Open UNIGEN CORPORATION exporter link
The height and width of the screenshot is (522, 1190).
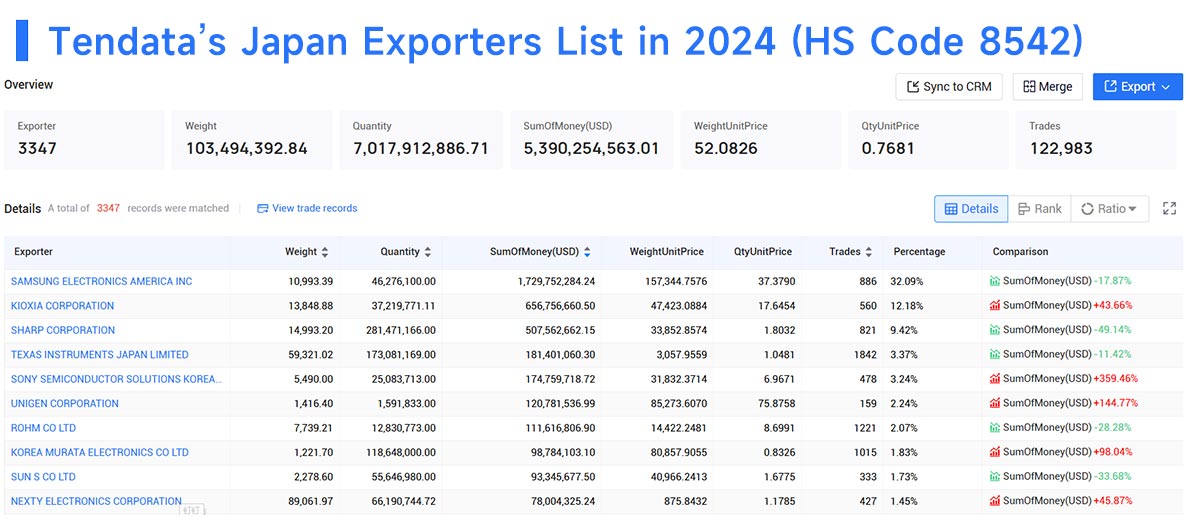pyautogui.click(x=65, y=404)
